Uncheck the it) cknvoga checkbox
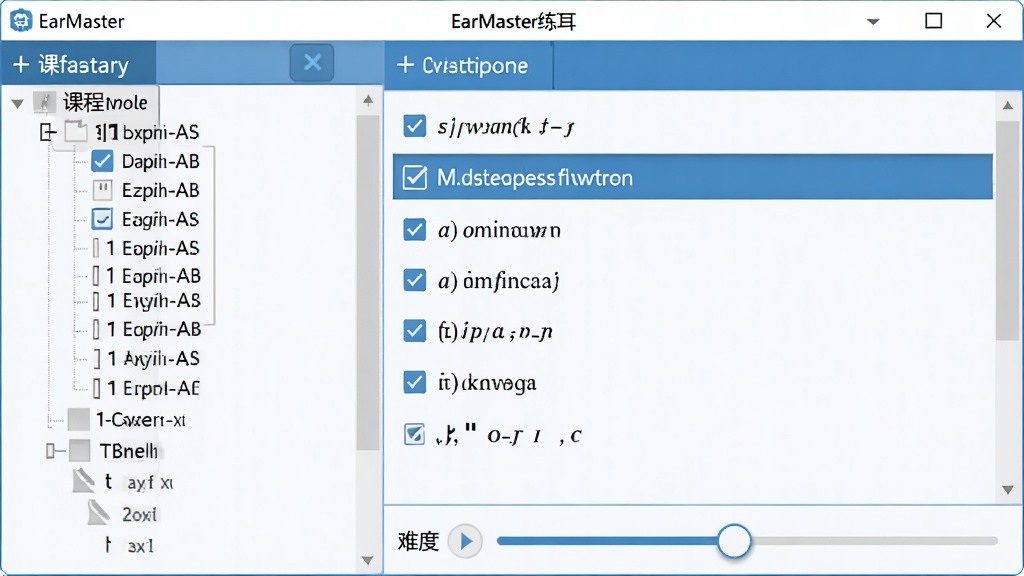This screenshot has width=1024, height=576. click(x=415, y=382)
